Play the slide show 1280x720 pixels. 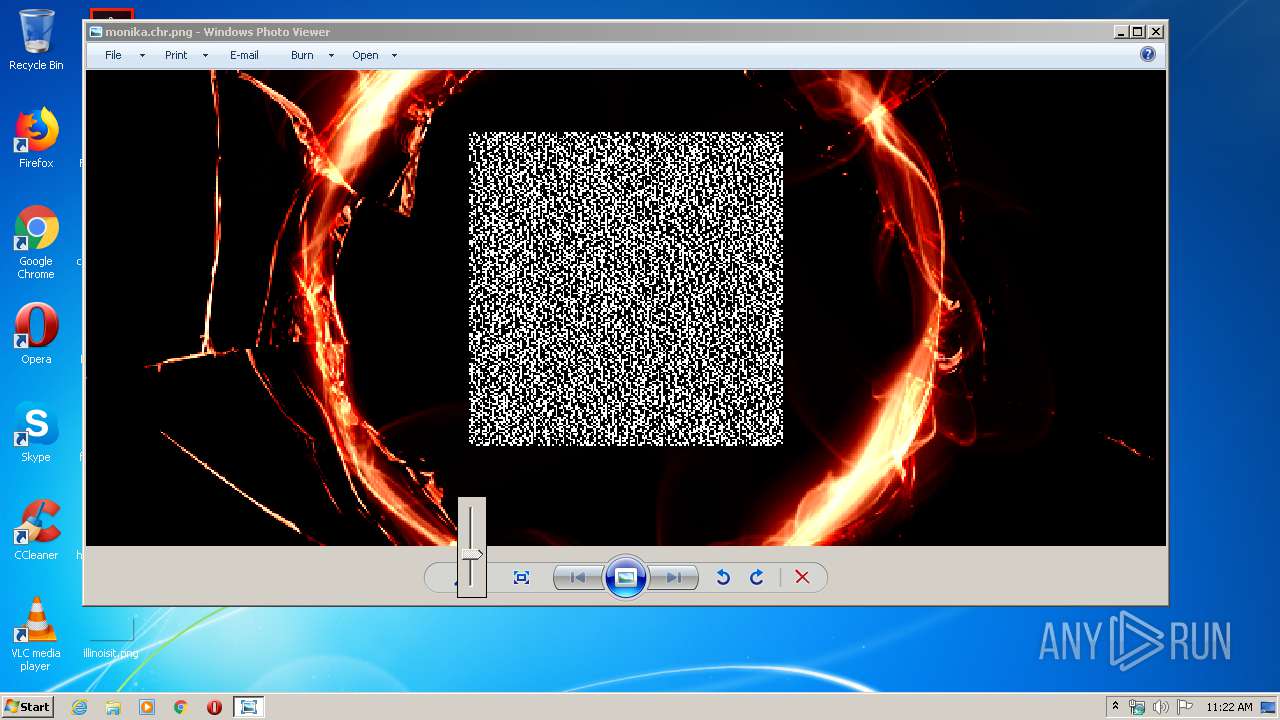point(626,577)
